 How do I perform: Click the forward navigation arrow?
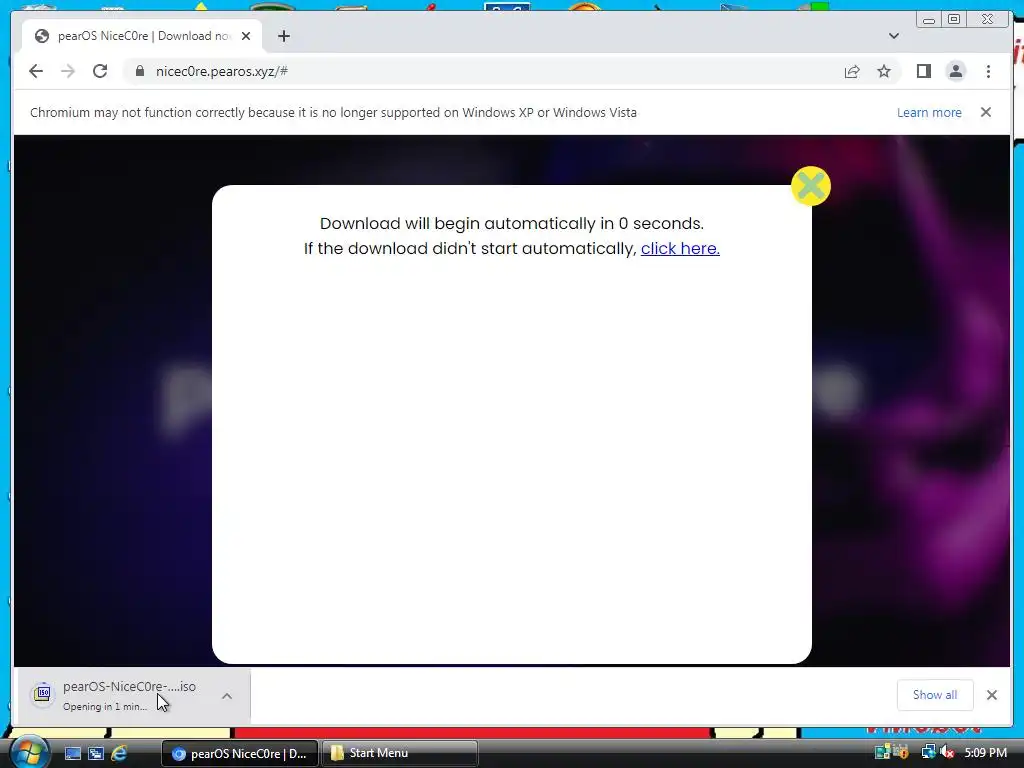68,71
